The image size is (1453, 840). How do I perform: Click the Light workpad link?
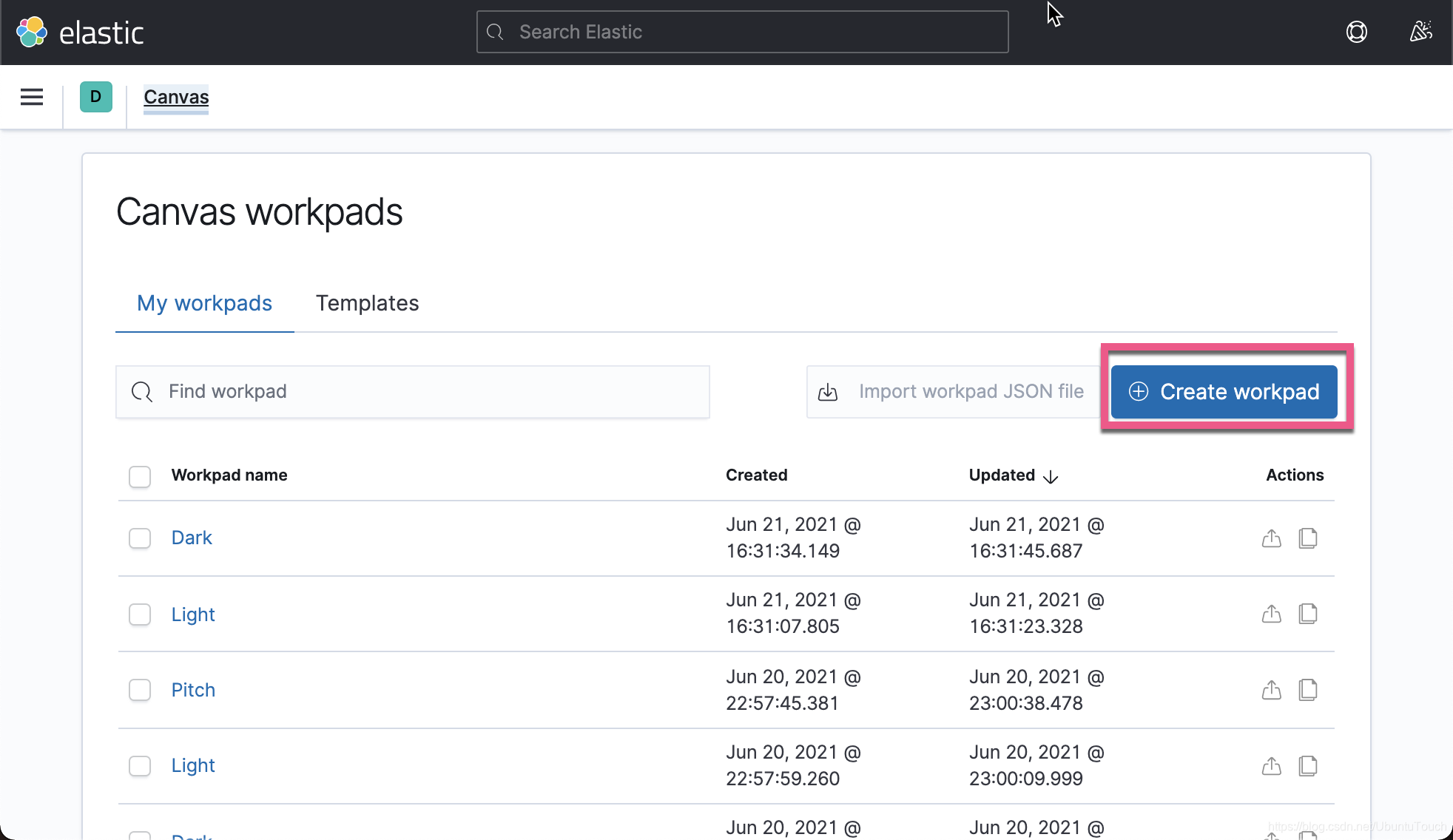pyautogui.click(x=194, y=614)
